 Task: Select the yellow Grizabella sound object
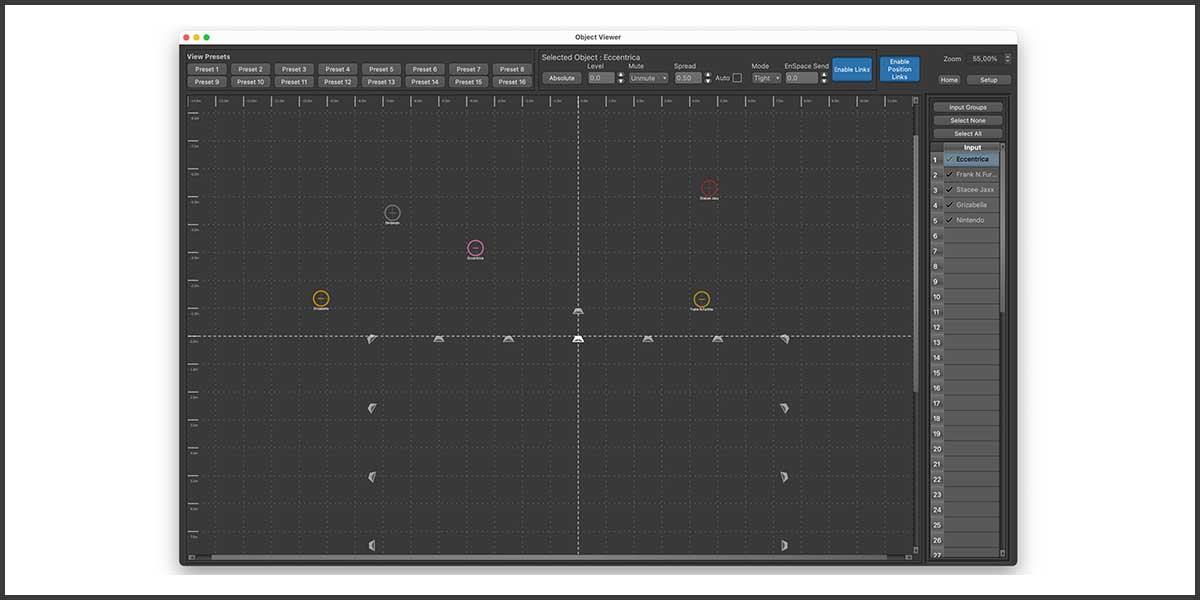(x=321, y=298)
